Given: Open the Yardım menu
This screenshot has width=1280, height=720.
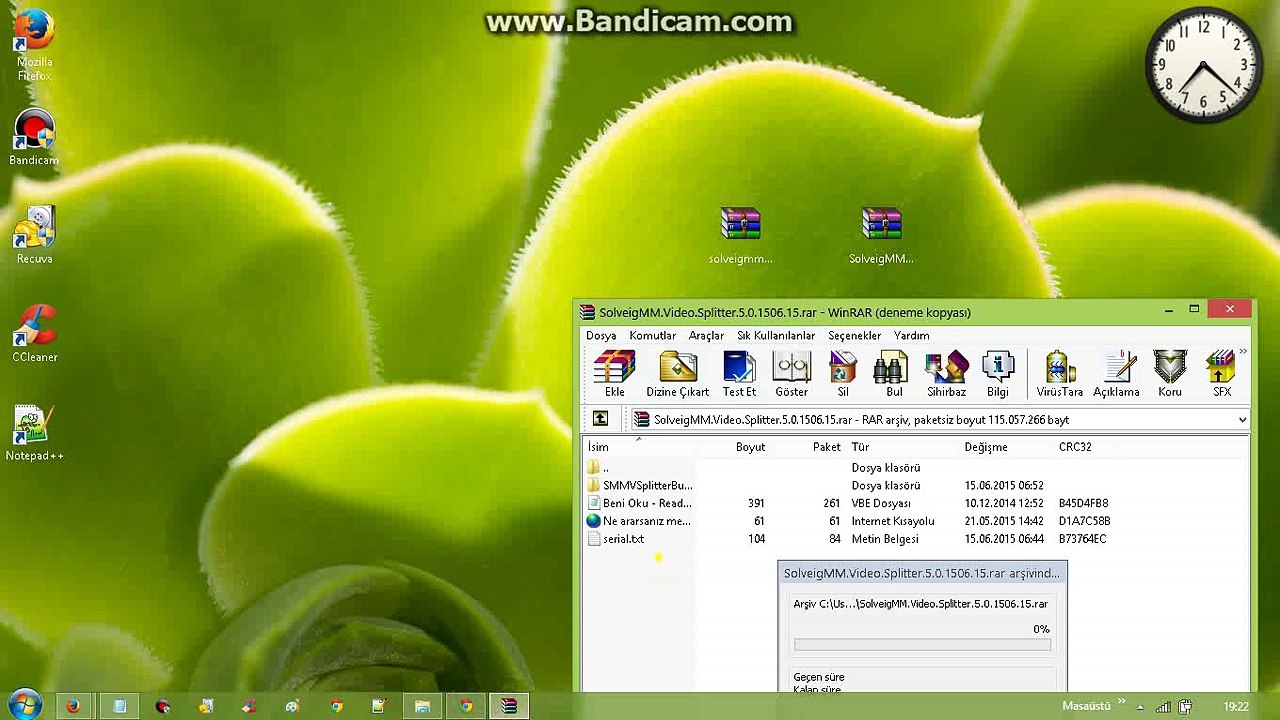Looking at the screenshot, I should click(911, 336).
